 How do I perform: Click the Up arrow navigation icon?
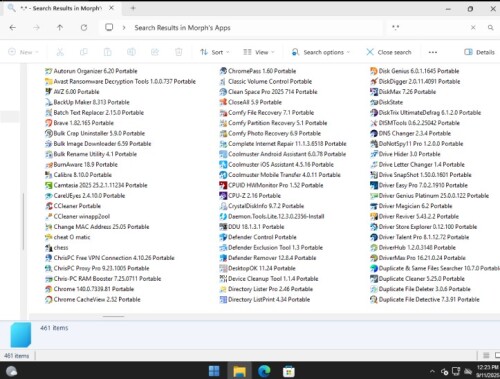click(x=60, y=28)
